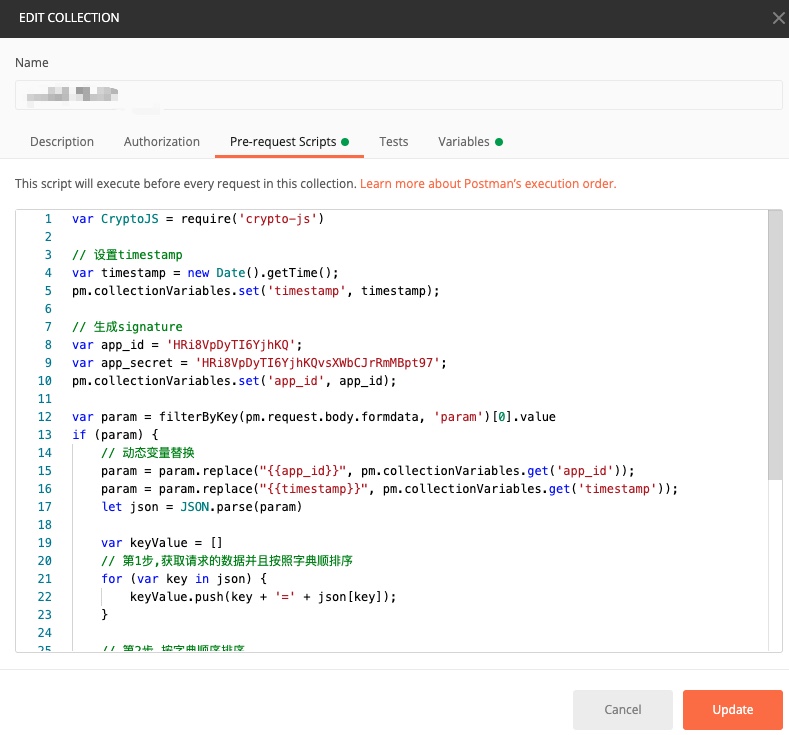
Task: Open the Authorization tab
Action: click(x=162, y=142)
